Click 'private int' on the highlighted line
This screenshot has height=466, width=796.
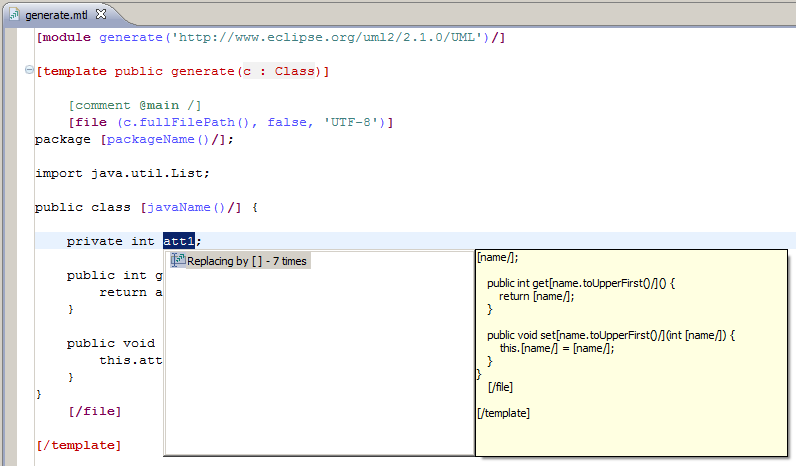coord(110,241)
